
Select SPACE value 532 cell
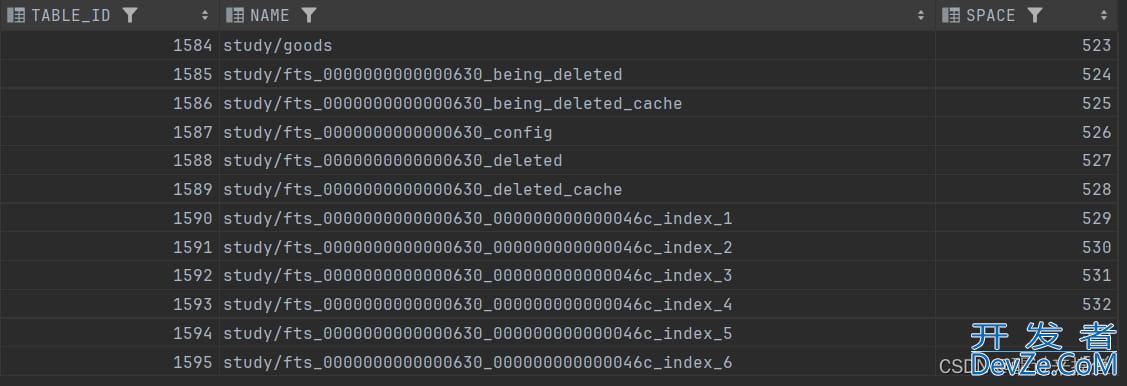(1026, 305)
